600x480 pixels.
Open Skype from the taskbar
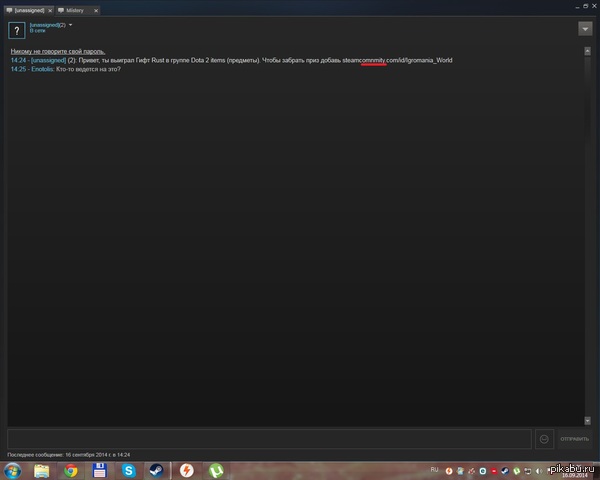(x=128, y=470)
